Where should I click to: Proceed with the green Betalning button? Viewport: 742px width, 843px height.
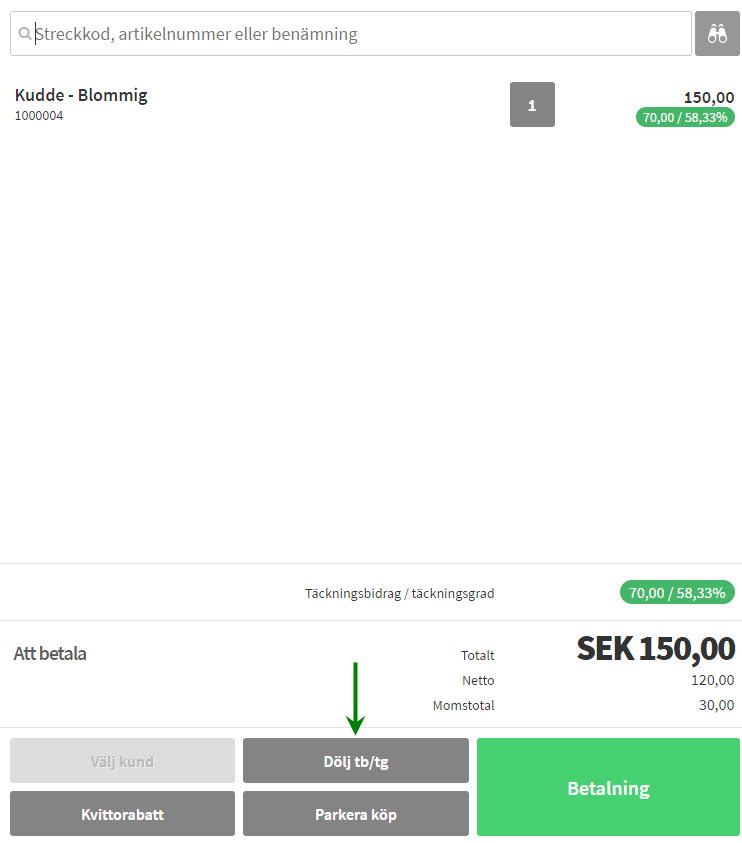[608, 788]
